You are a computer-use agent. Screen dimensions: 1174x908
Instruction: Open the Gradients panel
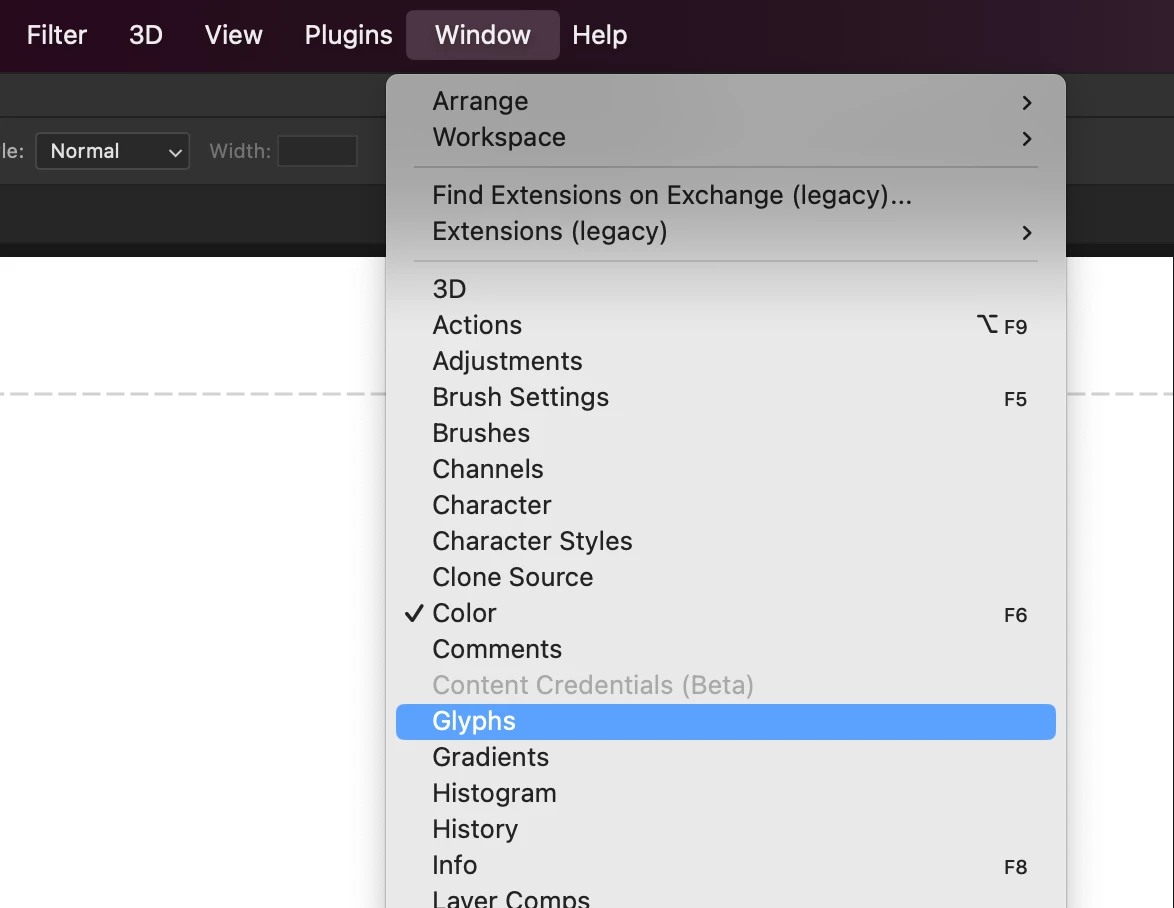point(490,758)
